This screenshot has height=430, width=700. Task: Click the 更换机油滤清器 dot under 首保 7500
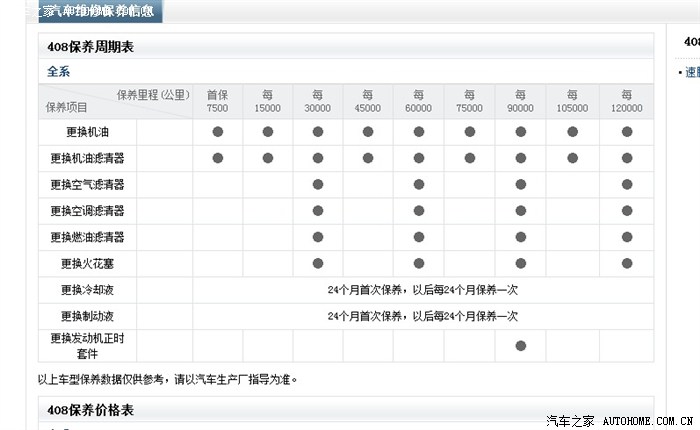click(218, 158)
